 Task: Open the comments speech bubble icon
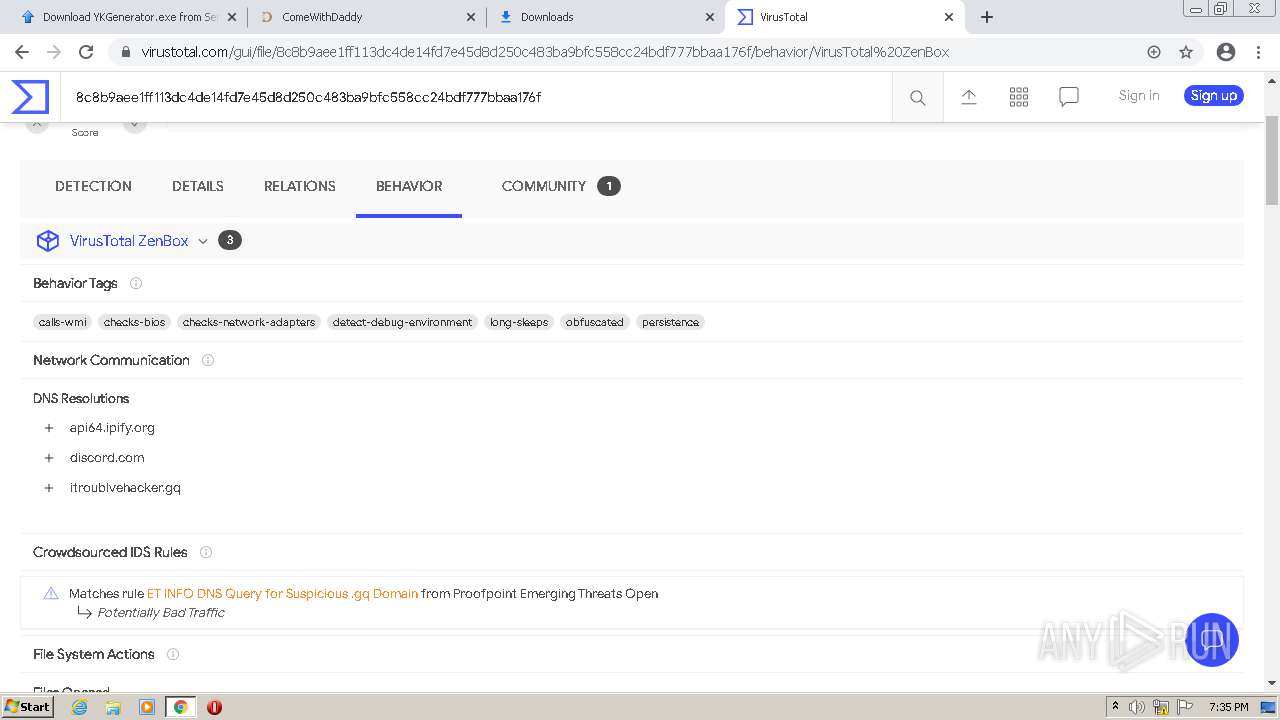[1069, 96]
